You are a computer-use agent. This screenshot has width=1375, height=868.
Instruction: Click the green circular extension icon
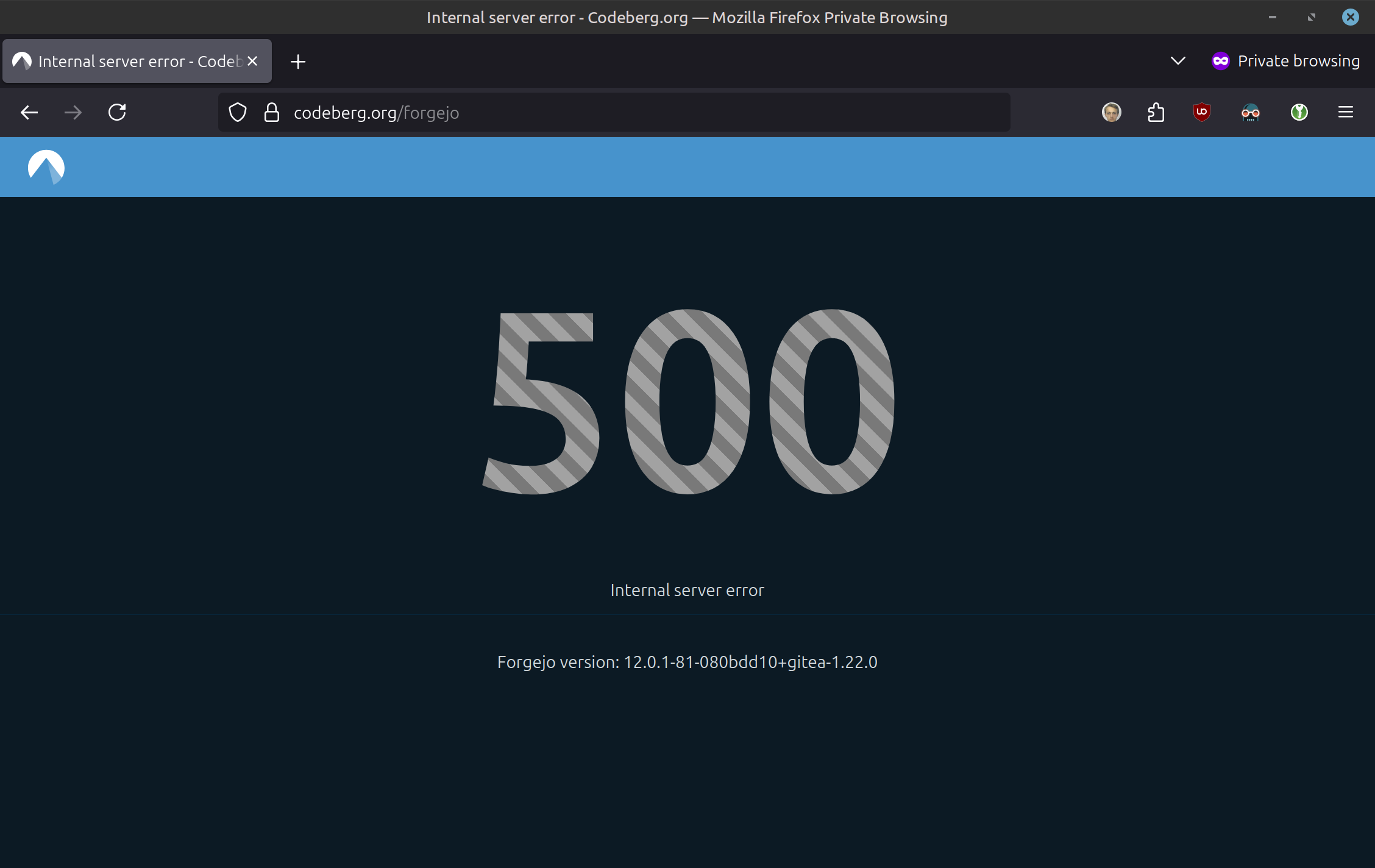pos(1299,112)
